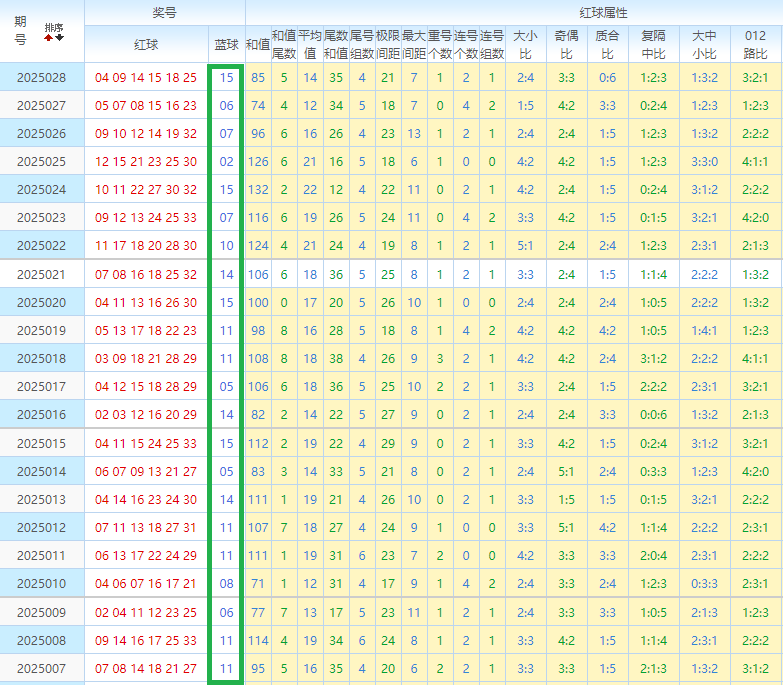Click sum value 132 in row 2025024
Image resolution: width=783 pixels, height=685 pixels.
tap(258, 189)
